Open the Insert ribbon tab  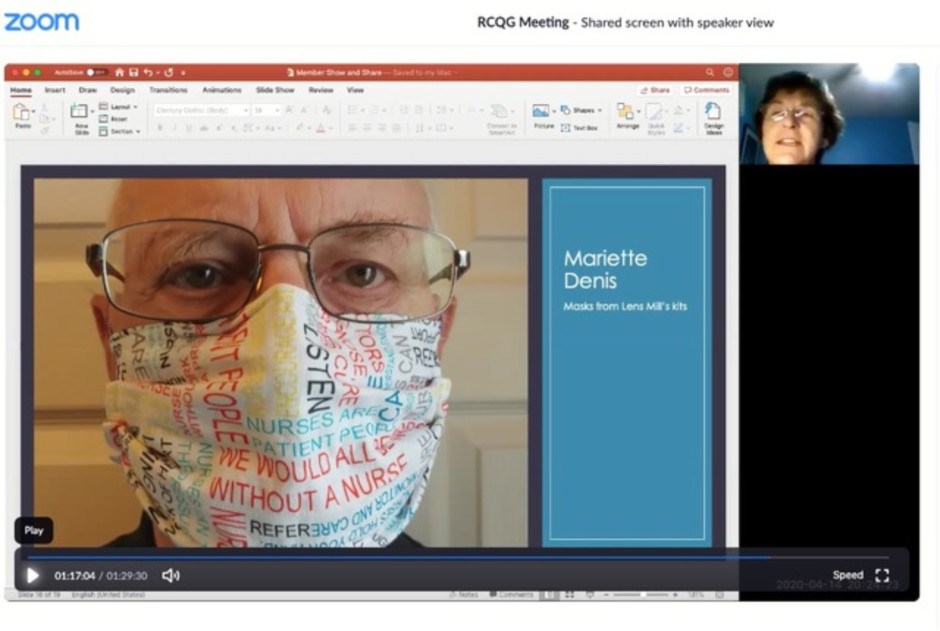55,90
